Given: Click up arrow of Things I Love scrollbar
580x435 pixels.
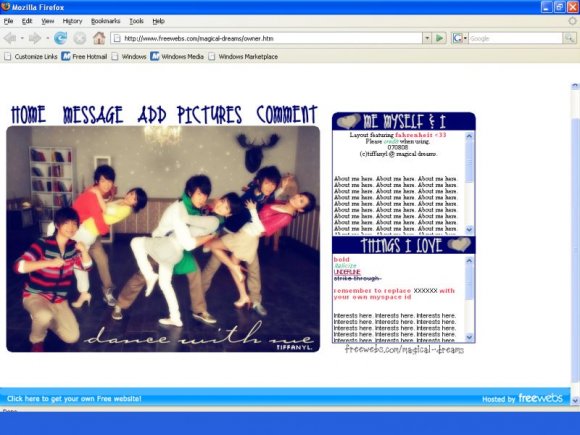Looking at the screenshot, I should [469, 260].
